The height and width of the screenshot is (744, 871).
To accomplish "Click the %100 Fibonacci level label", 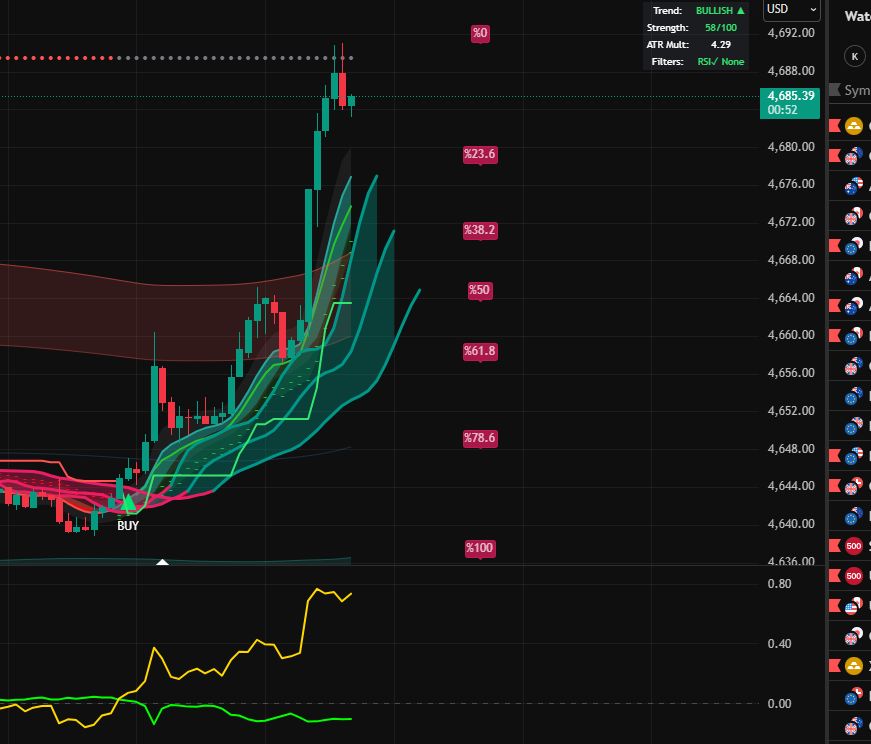I will point(480,548).
